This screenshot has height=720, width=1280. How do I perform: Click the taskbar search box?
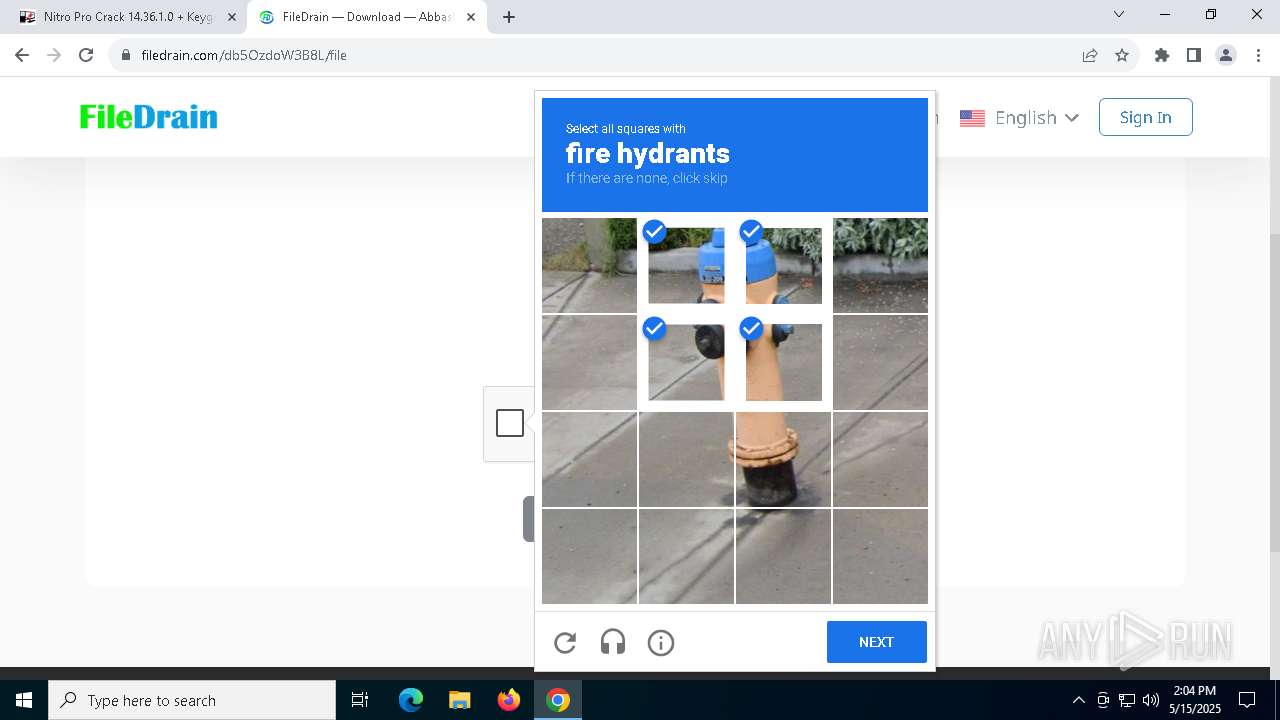192,700
